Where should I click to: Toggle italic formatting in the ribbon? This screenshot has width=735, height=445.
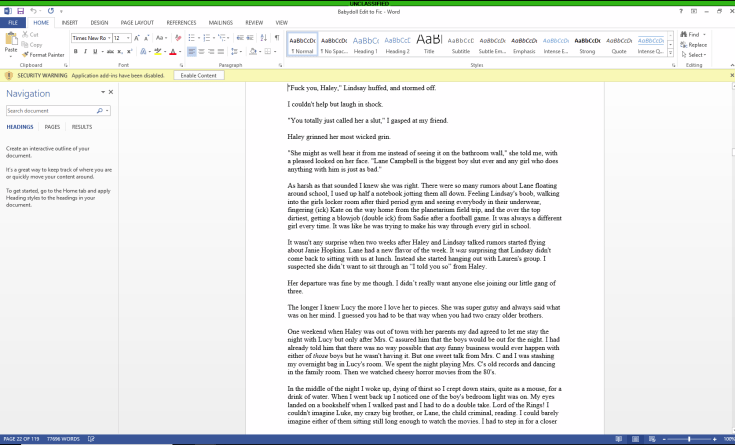click(86, 51)
